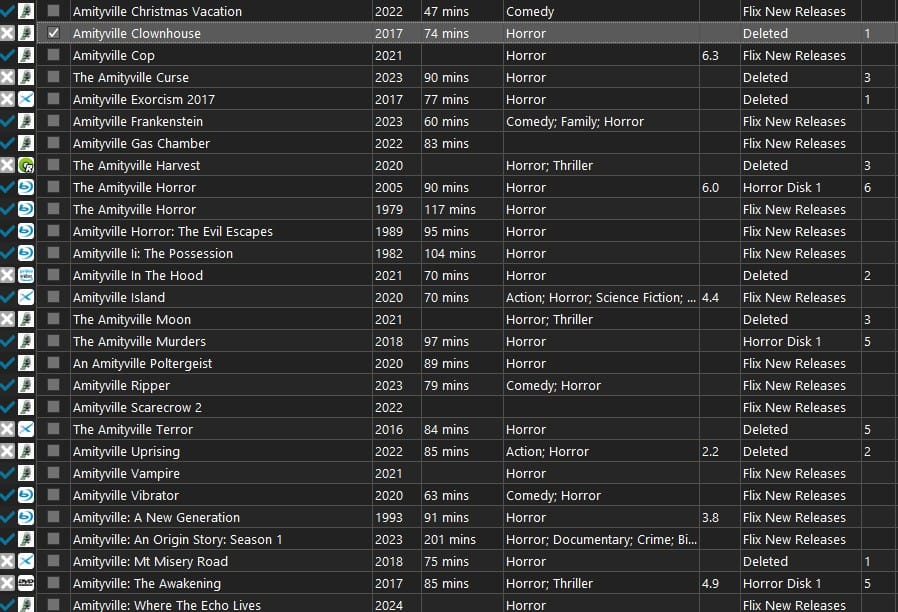Tick the checkbox for Amityville Frankenstein
The width and height of the screenshot is (898, 612).
click(x=53, y=122)
